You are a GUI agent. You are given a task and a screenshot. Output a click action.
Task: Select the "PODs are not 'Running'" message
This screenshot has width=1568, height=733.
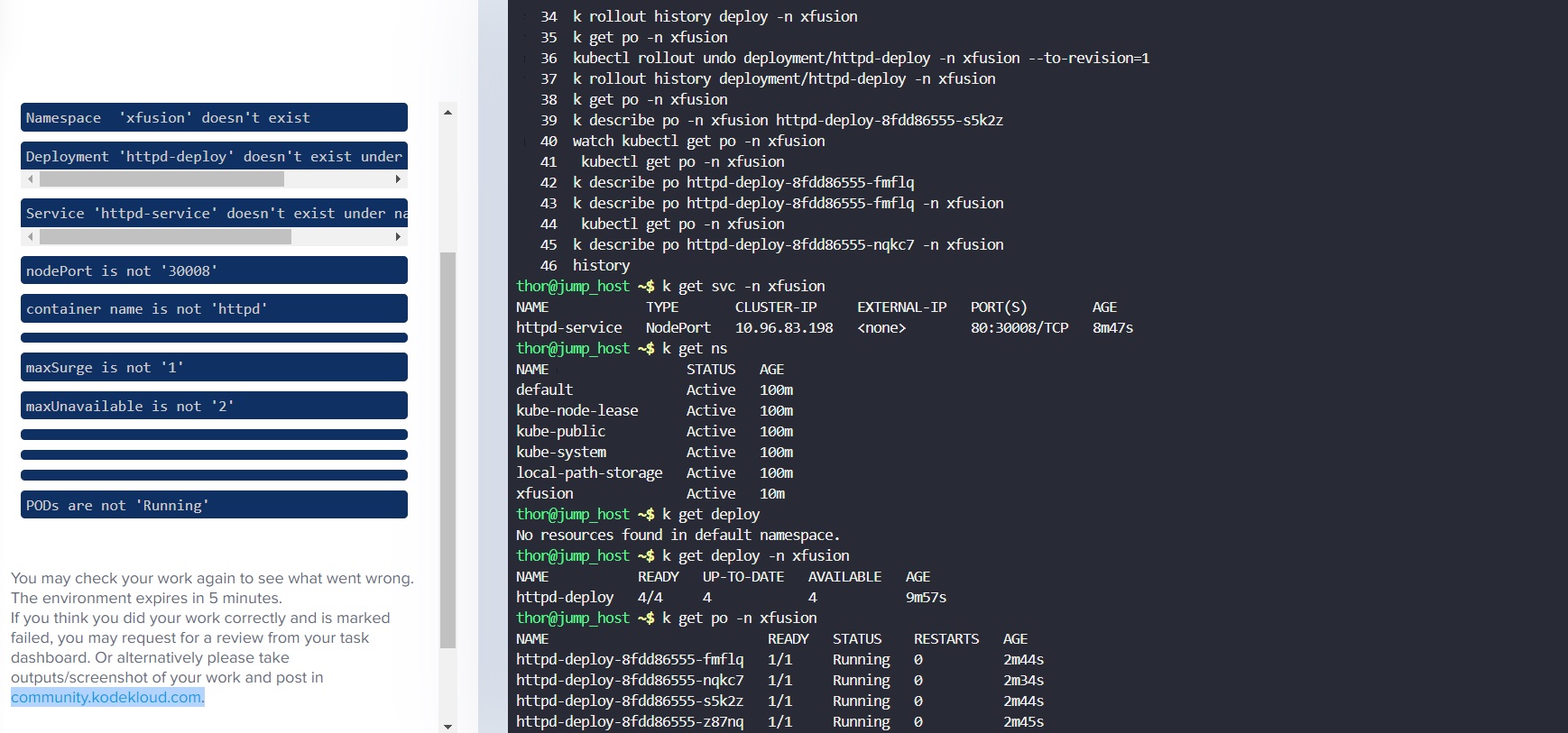click(x=214, y=505)
